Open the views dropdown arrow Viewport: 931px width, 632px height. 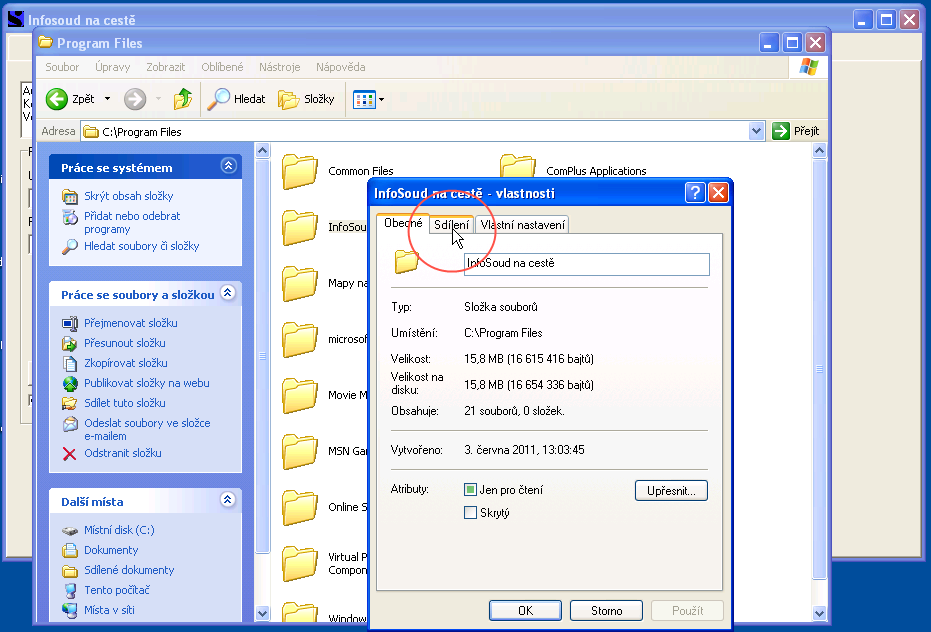click(381, 99)
